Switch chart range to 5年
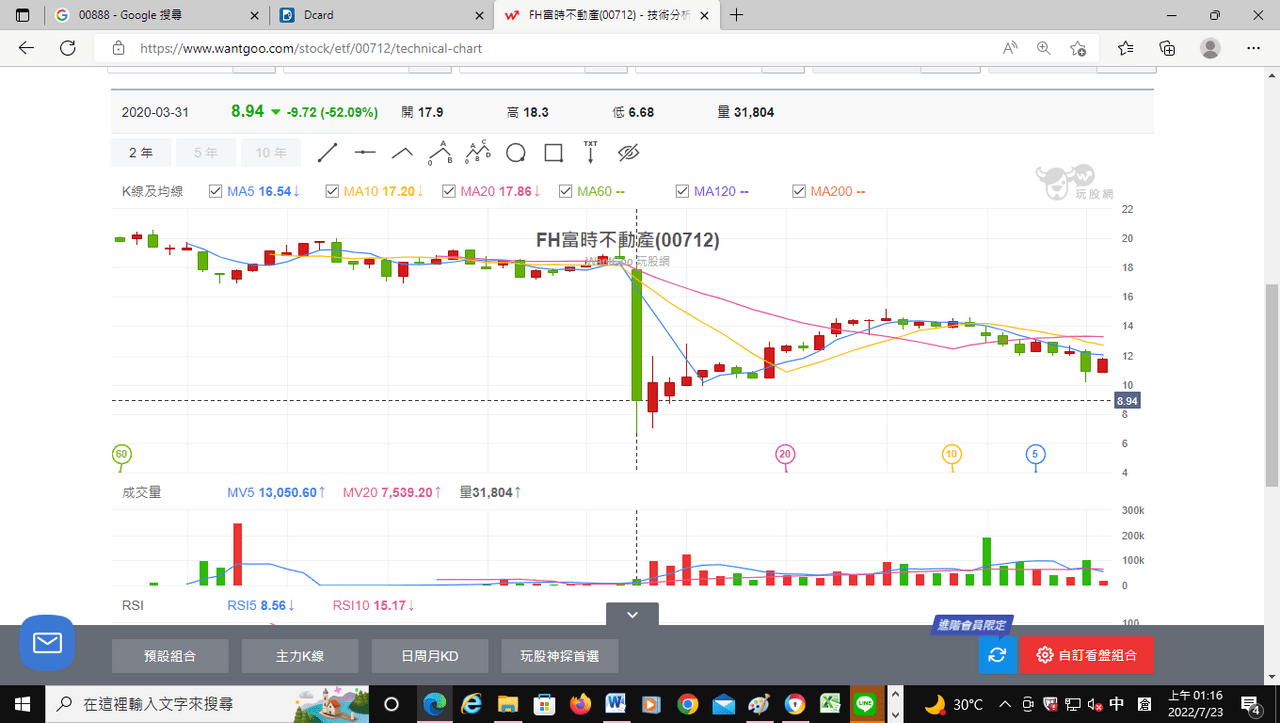 pos(206,153)
